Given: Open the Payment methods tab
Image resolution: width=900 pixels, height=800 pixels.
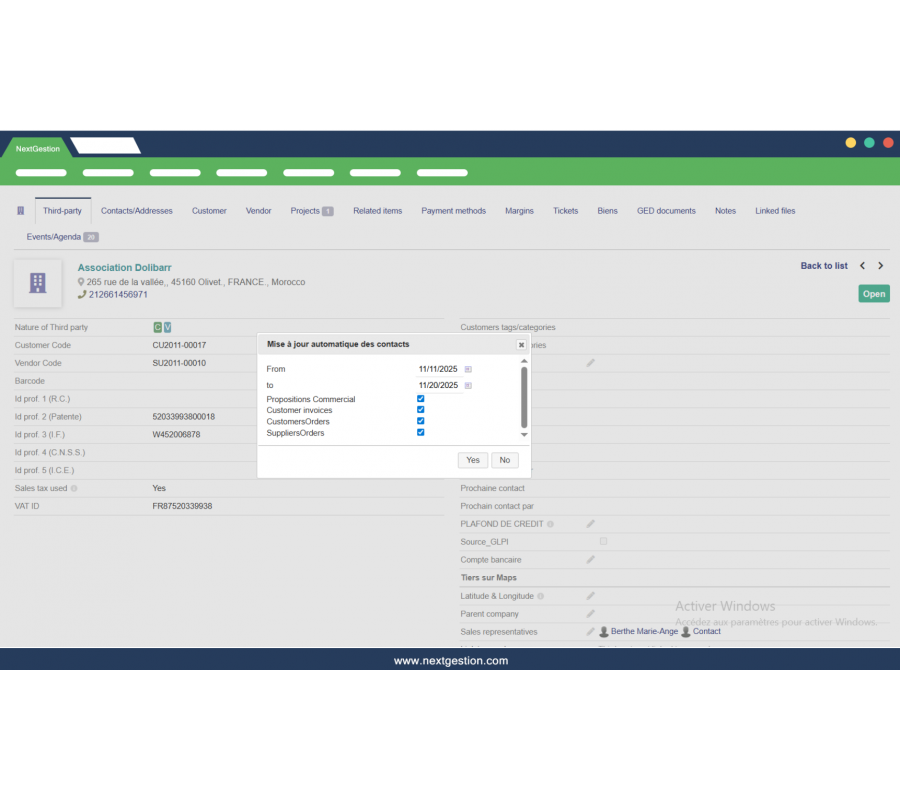Looking at the screenshot, I should point(453,211).
